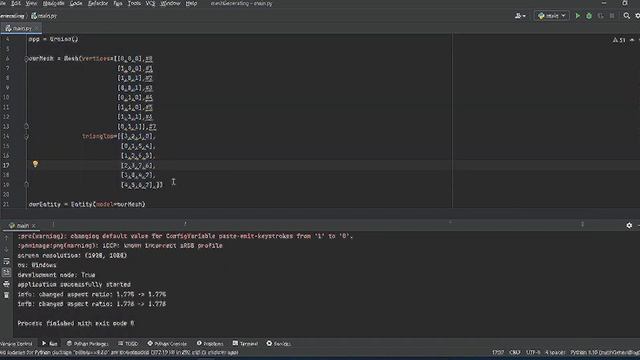Go to previous highlighted problem arrow
This screenshot has width=640, height=360.
click(x=632, y=40)
